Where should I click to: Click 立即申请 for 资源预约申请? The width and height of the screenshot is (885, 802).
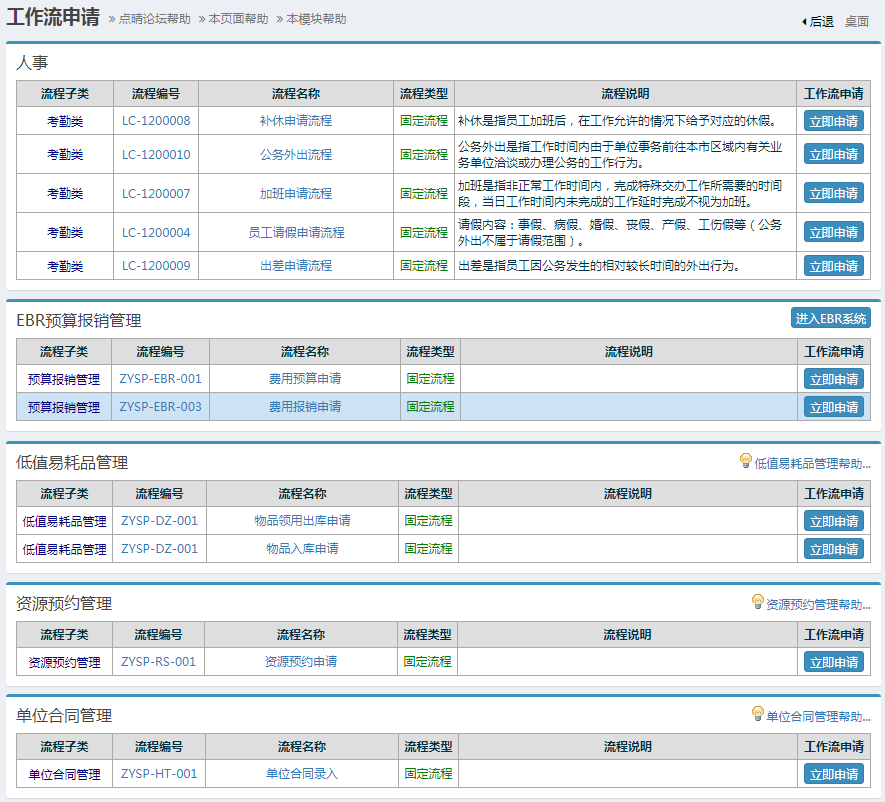tap(833, 662)
